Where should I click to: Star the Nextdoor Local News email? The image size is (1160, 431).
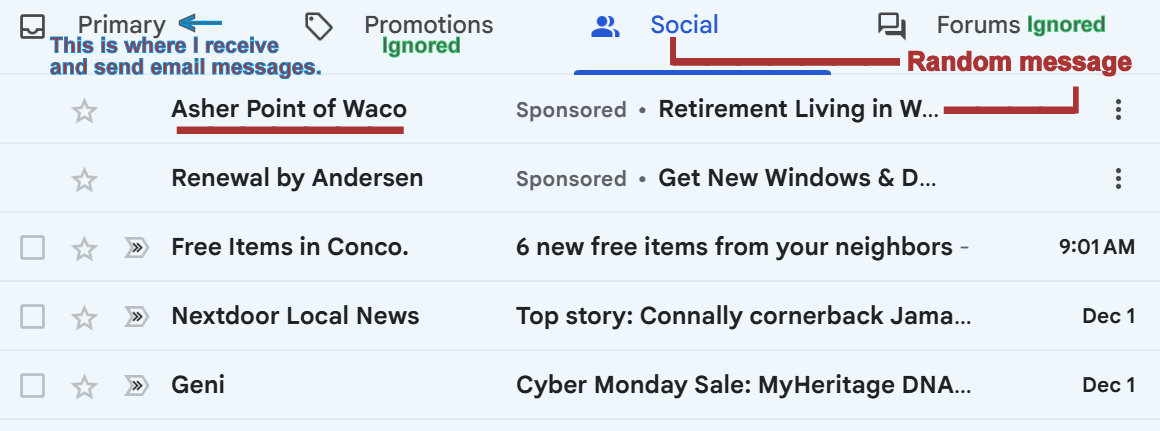tap(85, 318)
